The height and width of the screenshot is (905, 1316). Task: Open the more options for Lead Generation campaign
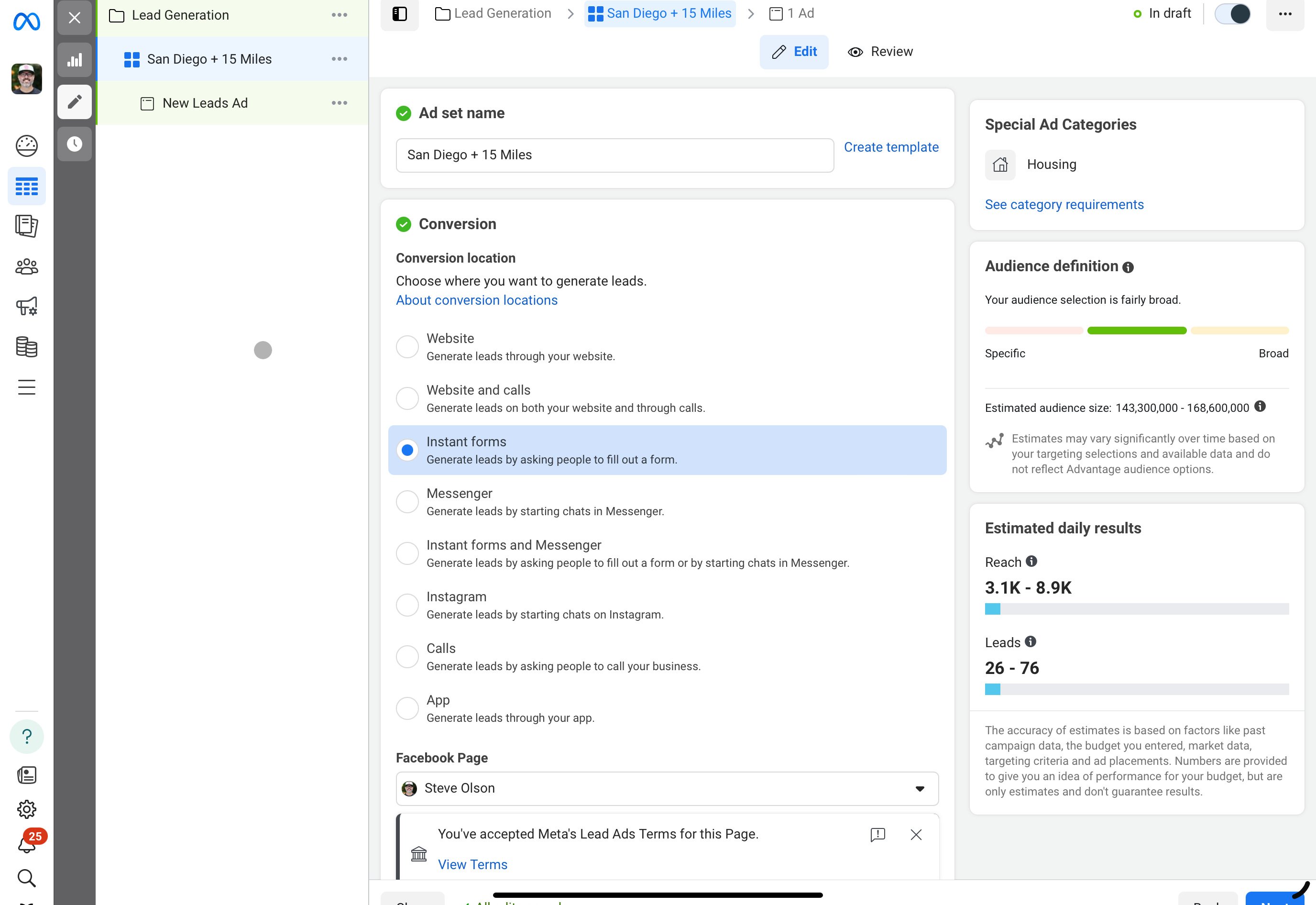(339, 15)
